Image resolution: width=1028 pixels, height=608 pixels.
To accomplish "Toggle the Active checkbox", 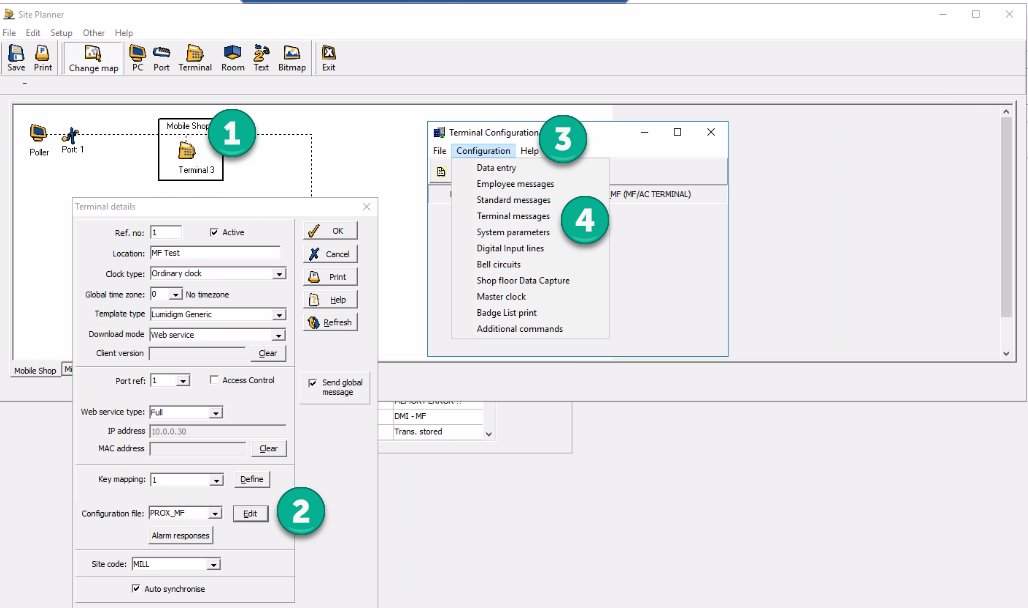I will [214, 232].
